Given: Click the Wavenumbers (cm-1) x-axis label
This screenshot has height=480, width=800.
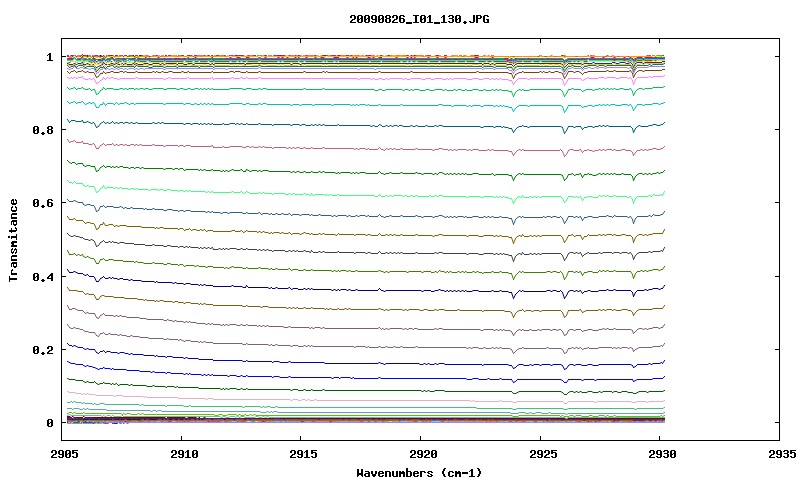Looking at the screenshot, I should coord(419,473).
